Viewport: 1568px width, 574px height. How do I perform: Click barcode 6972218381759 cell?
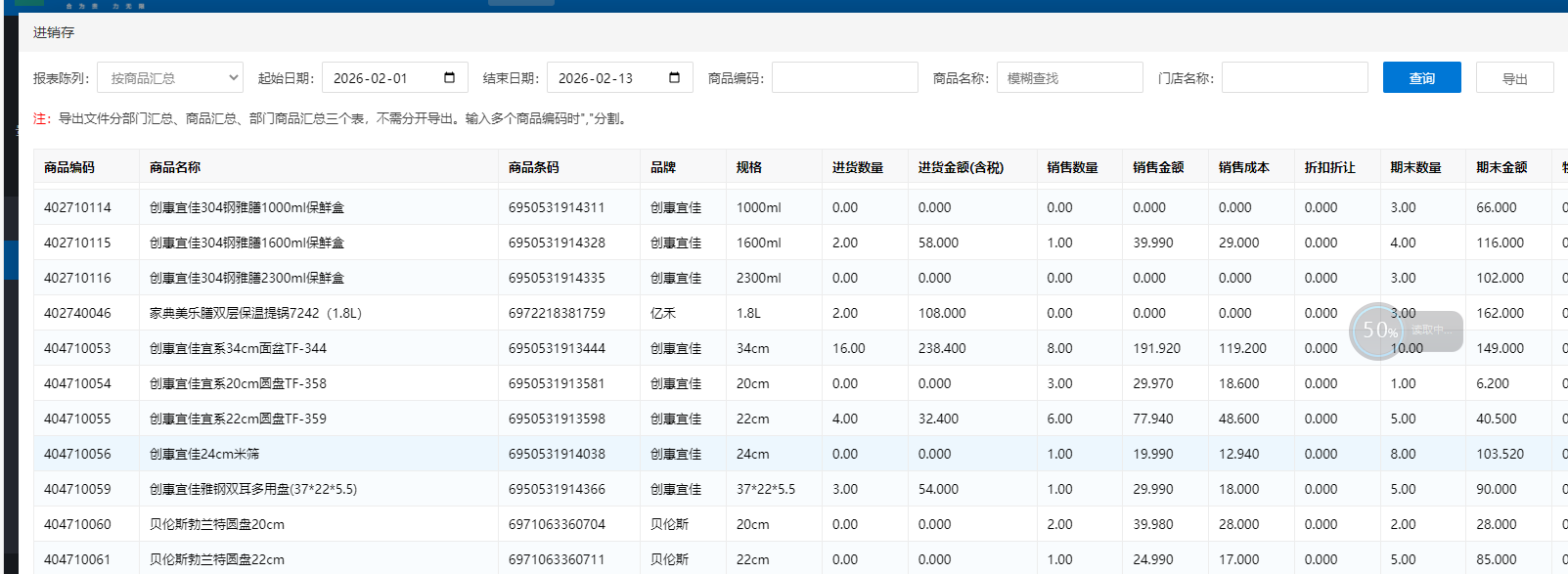coord(557,313)
